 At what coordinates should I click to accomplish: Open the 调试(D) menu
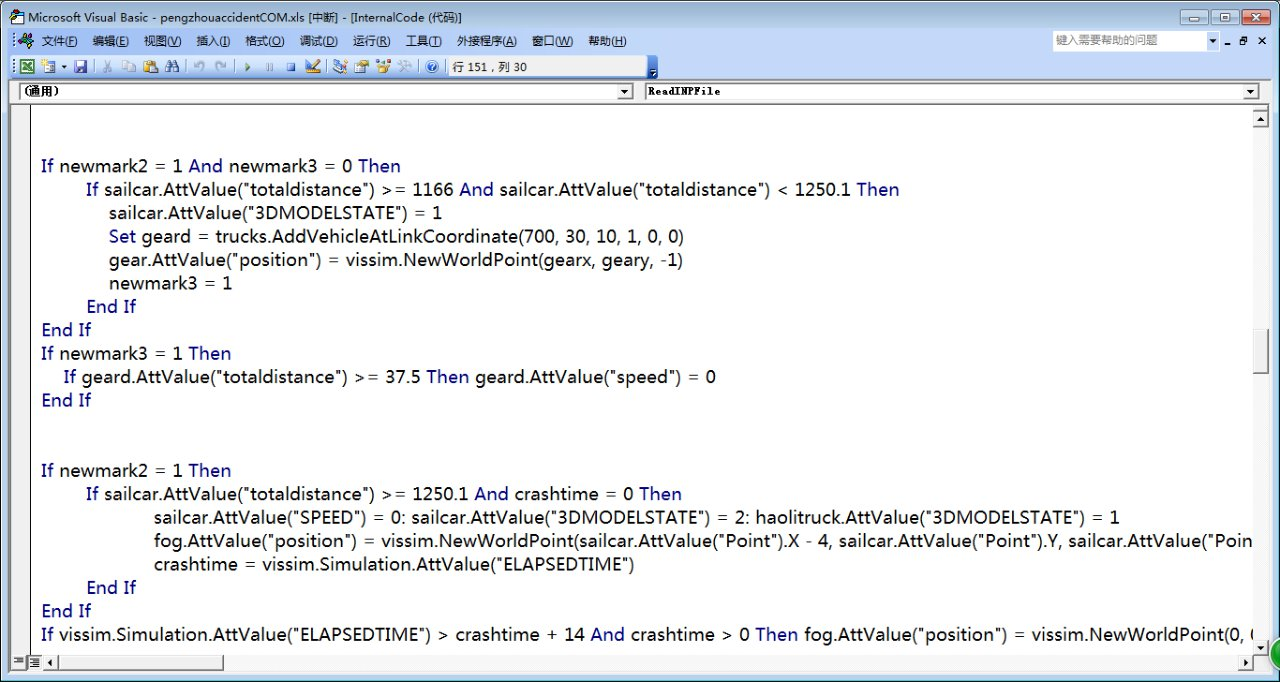point(319,41)
